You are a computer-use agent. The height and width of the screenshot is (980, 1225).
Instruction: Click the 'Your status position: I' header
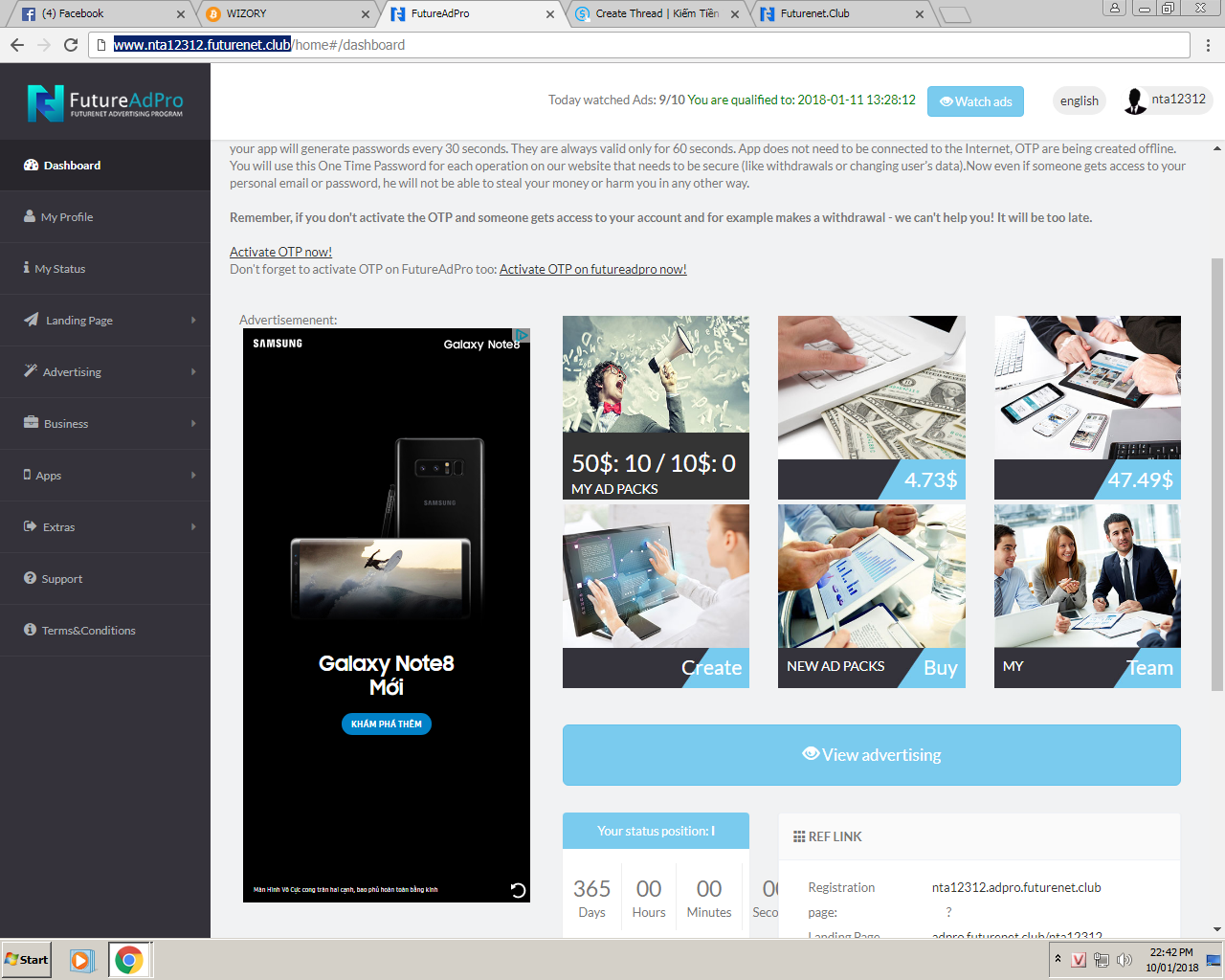(x=656, y=831)
